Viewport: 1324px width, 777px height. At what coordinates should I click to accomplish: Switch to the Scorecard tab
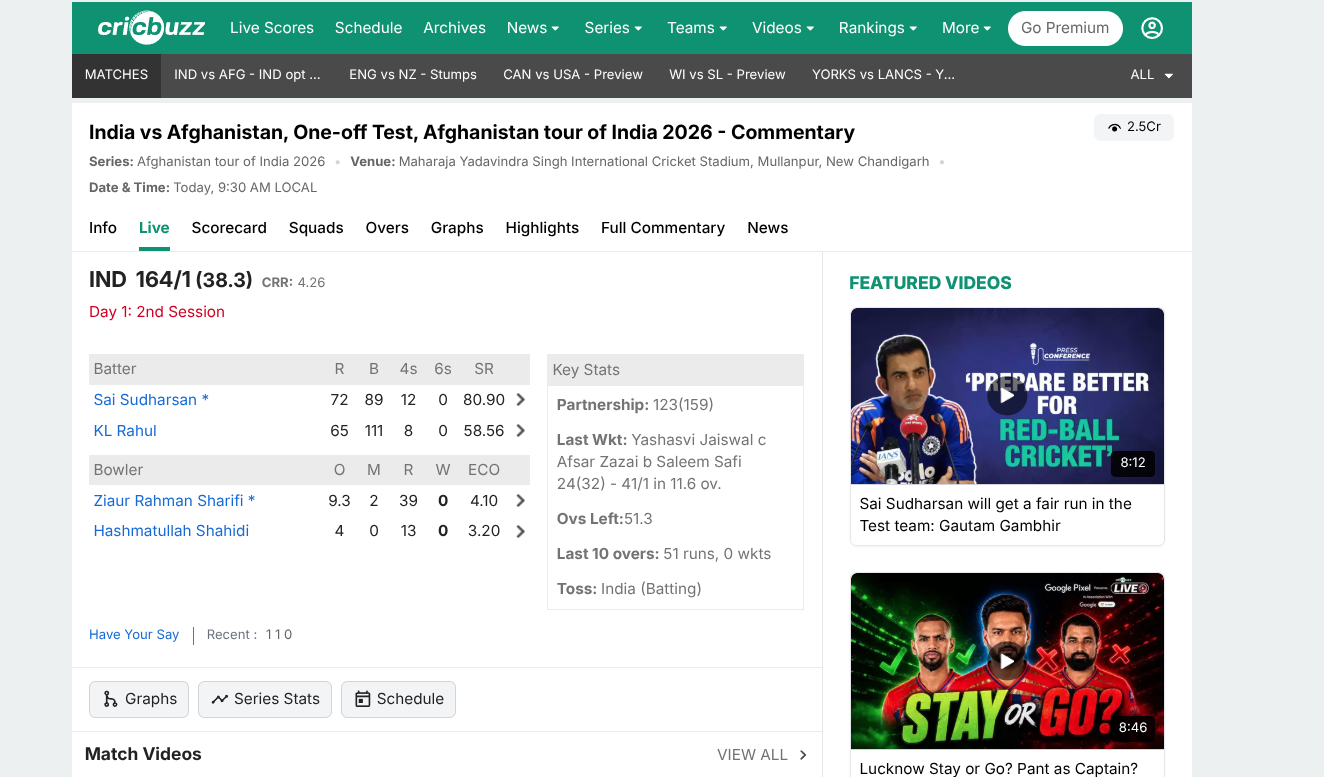(x=229, y=228)
